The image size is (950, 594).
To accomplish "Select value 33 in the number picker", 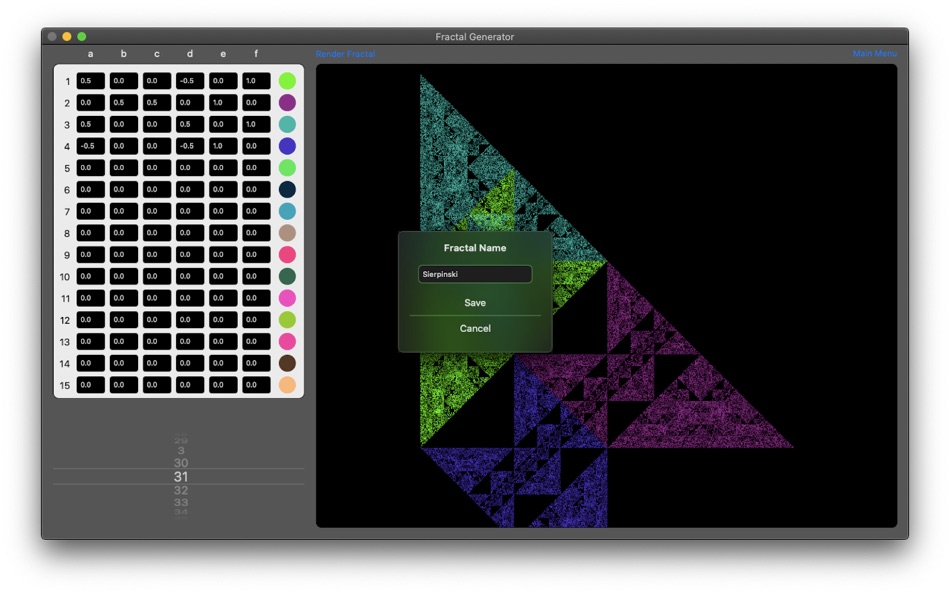I will (x=181, y=502).
